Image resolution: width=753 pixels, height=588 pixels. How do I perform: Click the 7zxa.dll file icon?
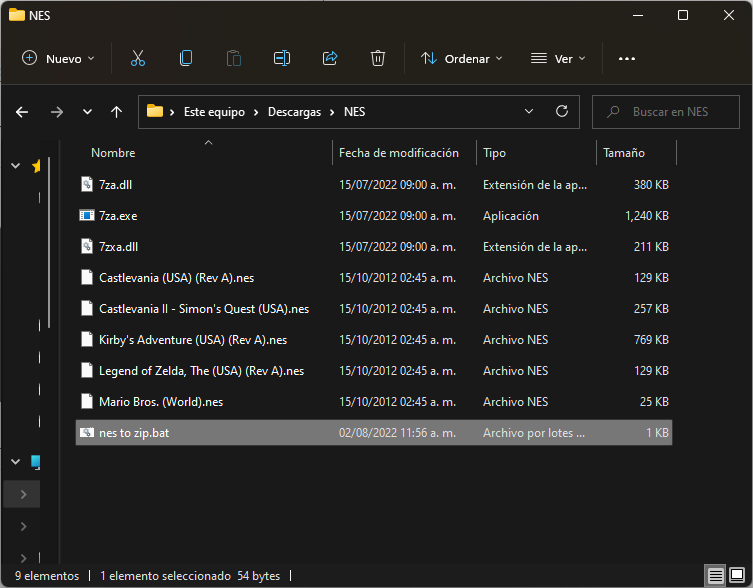87,246
